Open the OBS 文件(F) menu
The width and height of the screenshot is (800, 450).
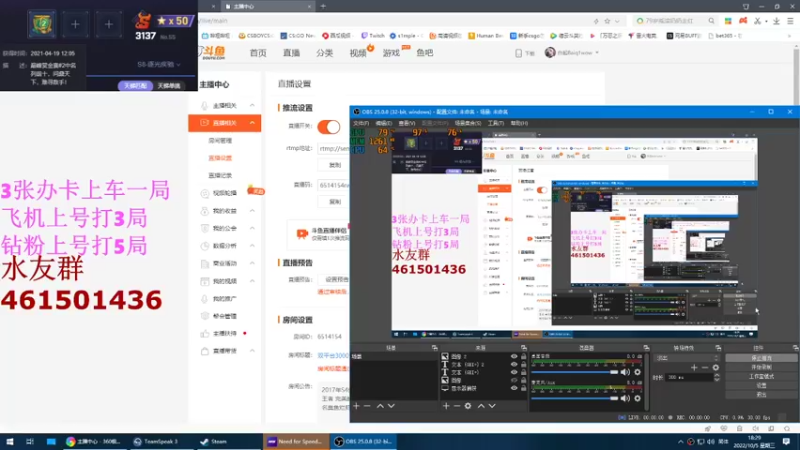coord(361,123)
